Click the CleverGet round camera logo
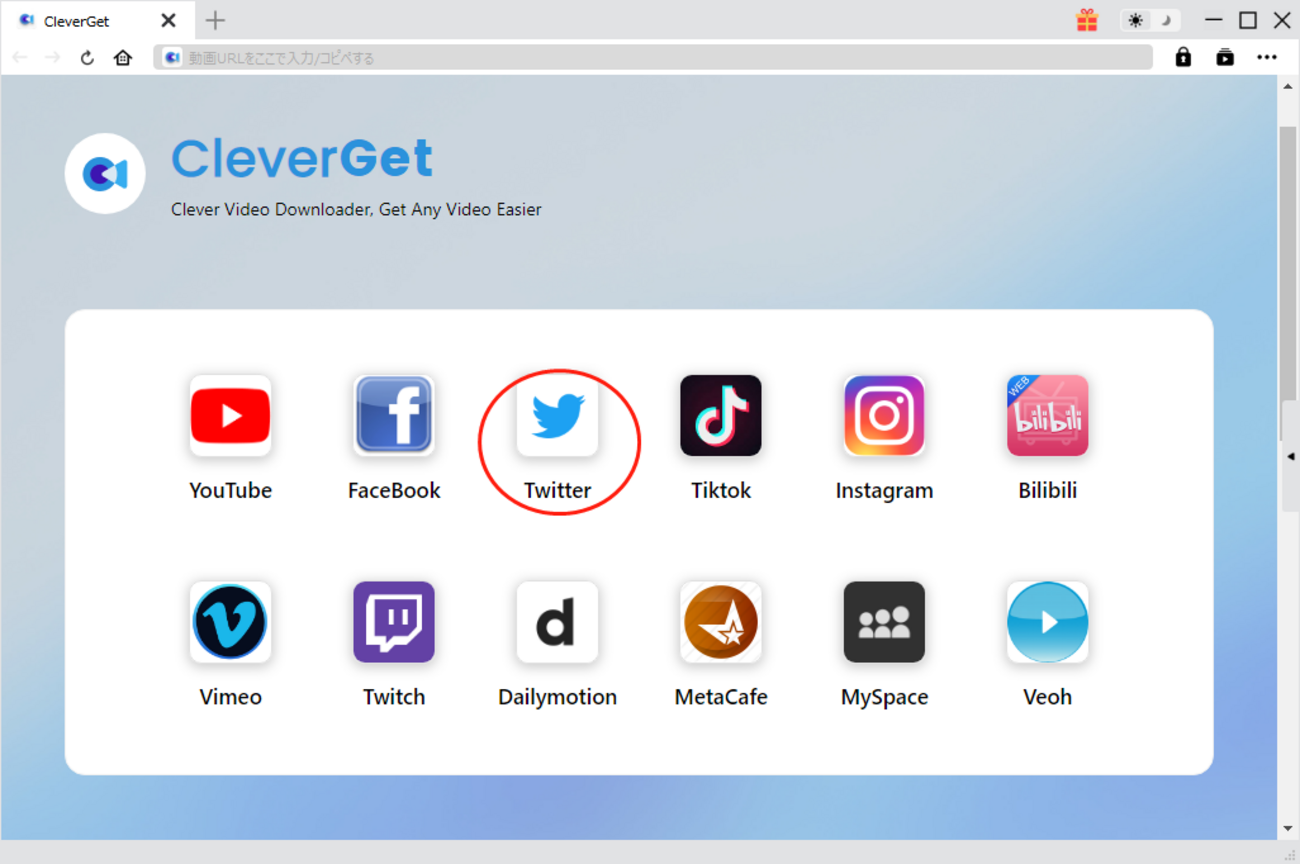The width and height of the screenshot is (1300, 864). (105, 173)
